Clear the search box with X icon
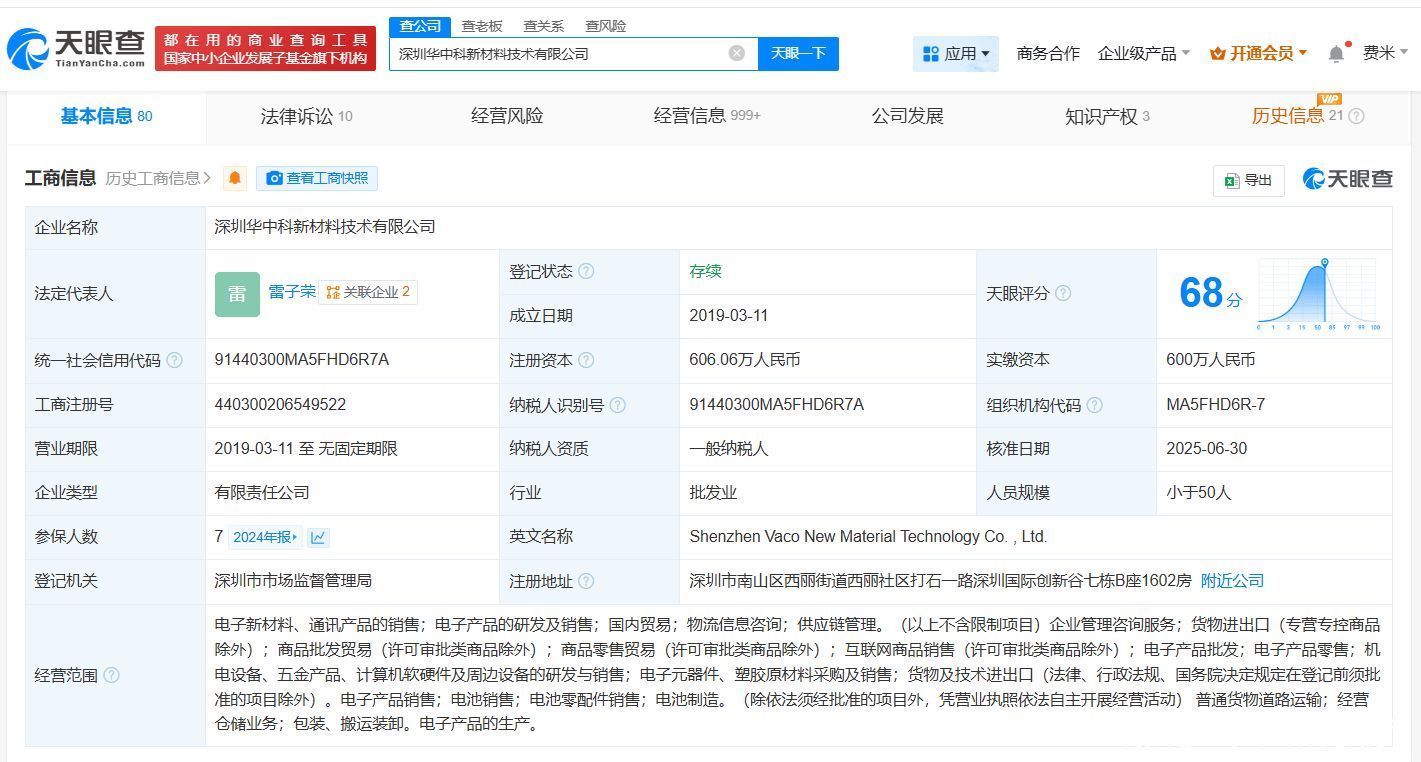Screen dimensions: 1421x762 click(x=737, y=53)
